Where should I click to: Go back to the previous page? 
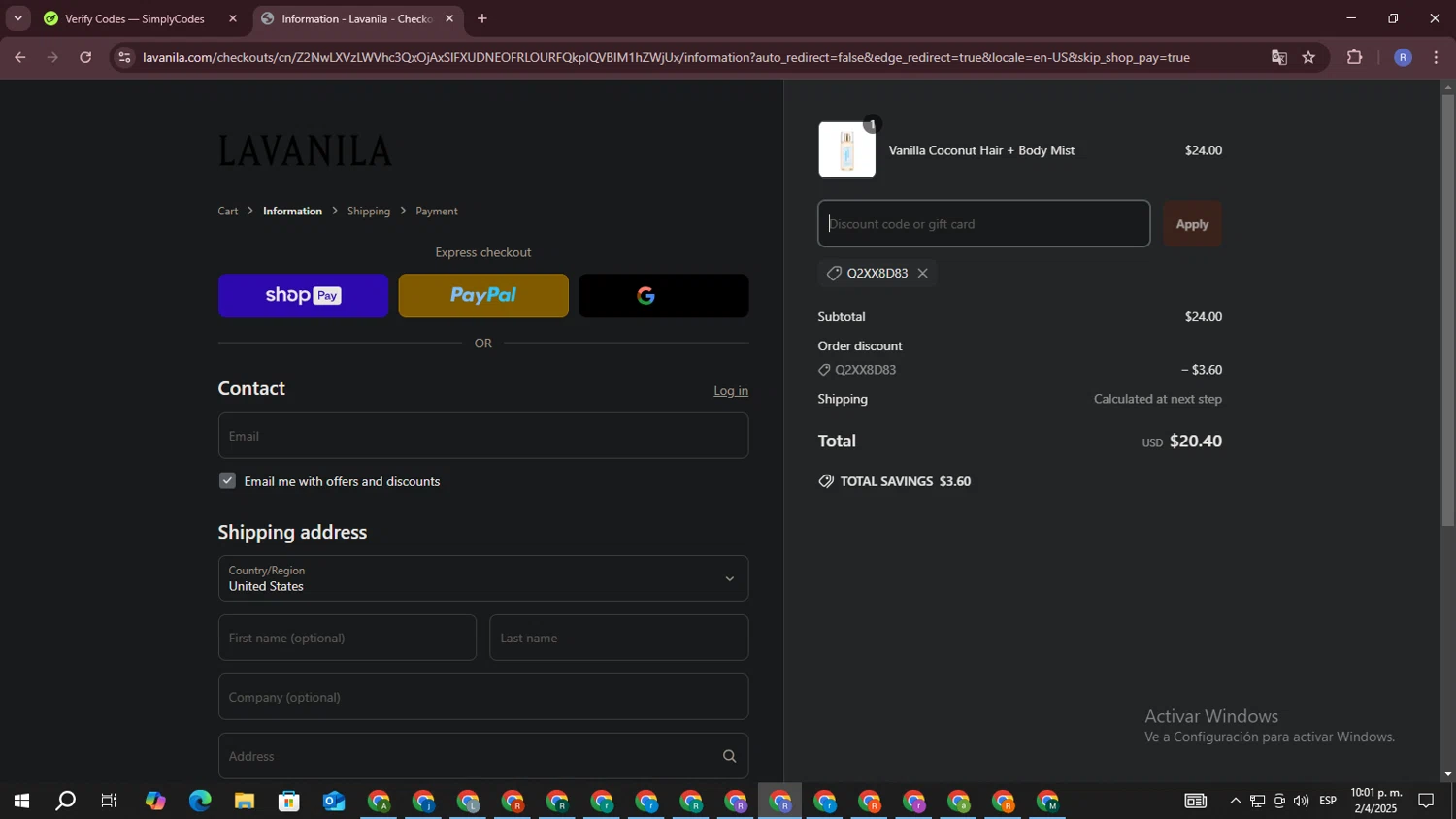pos(19,57)
